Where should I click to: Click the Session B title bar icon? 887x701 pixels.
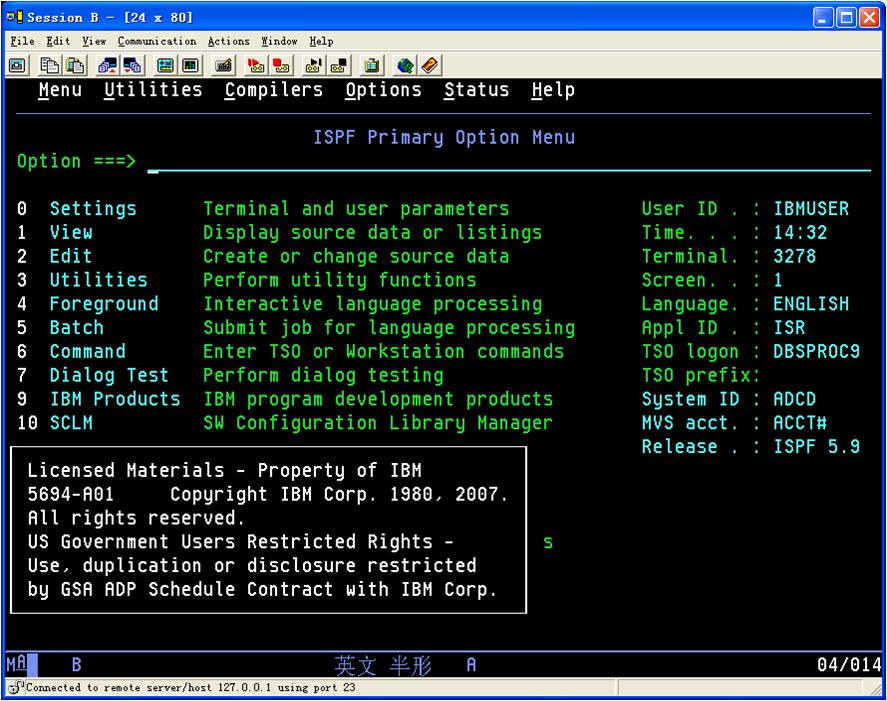[x=15, y=17]
